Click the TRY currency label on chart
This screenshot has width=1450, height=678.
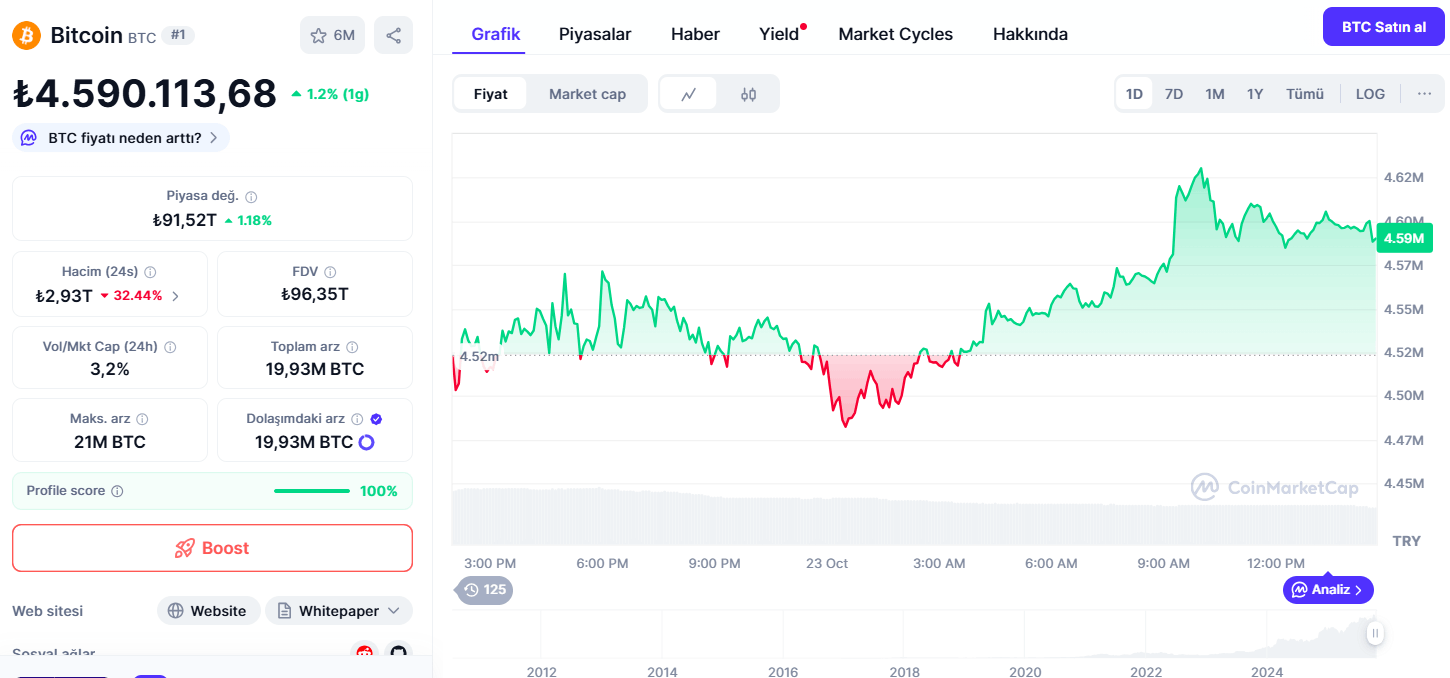[x=1406, y=541]
